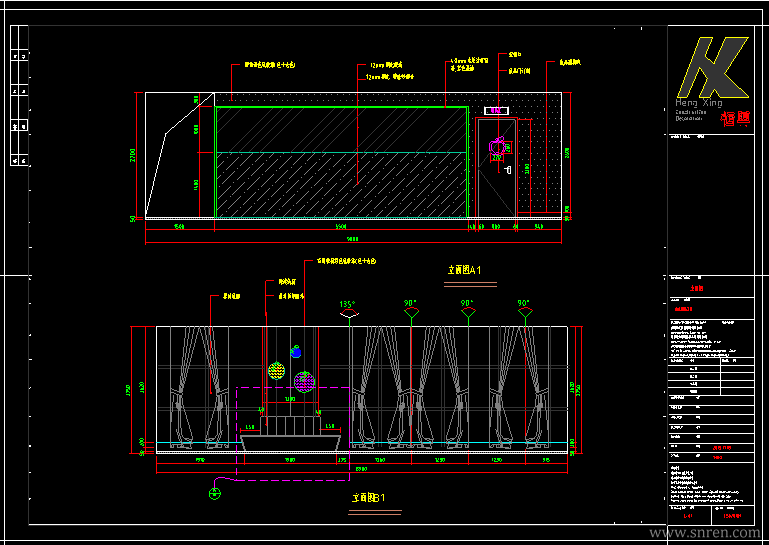
Task: Click the door handle on the door
Action: [x=508, y=170]
